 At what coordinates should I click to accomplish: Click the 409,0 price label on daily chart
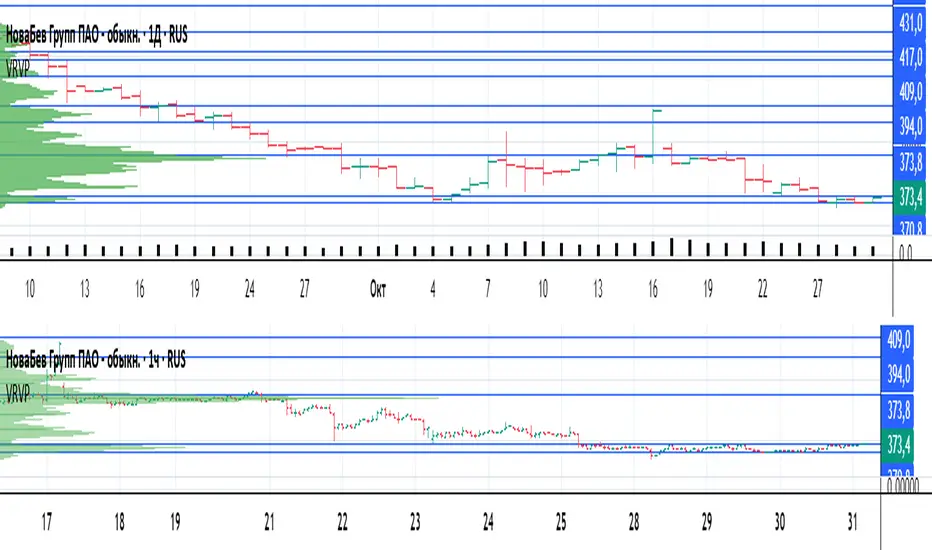911,92
